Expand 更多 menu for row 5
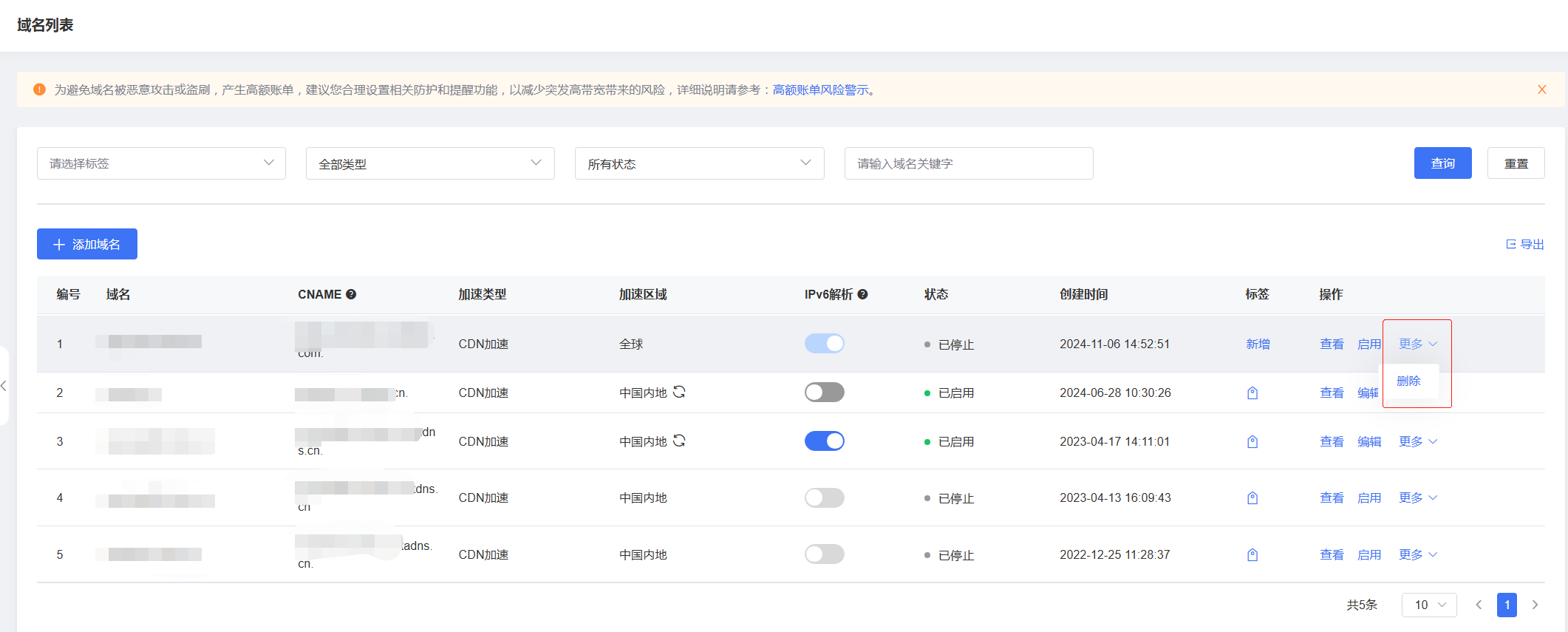The image size is (1568, 632). pyautogui.click(x=1418, y=554)
